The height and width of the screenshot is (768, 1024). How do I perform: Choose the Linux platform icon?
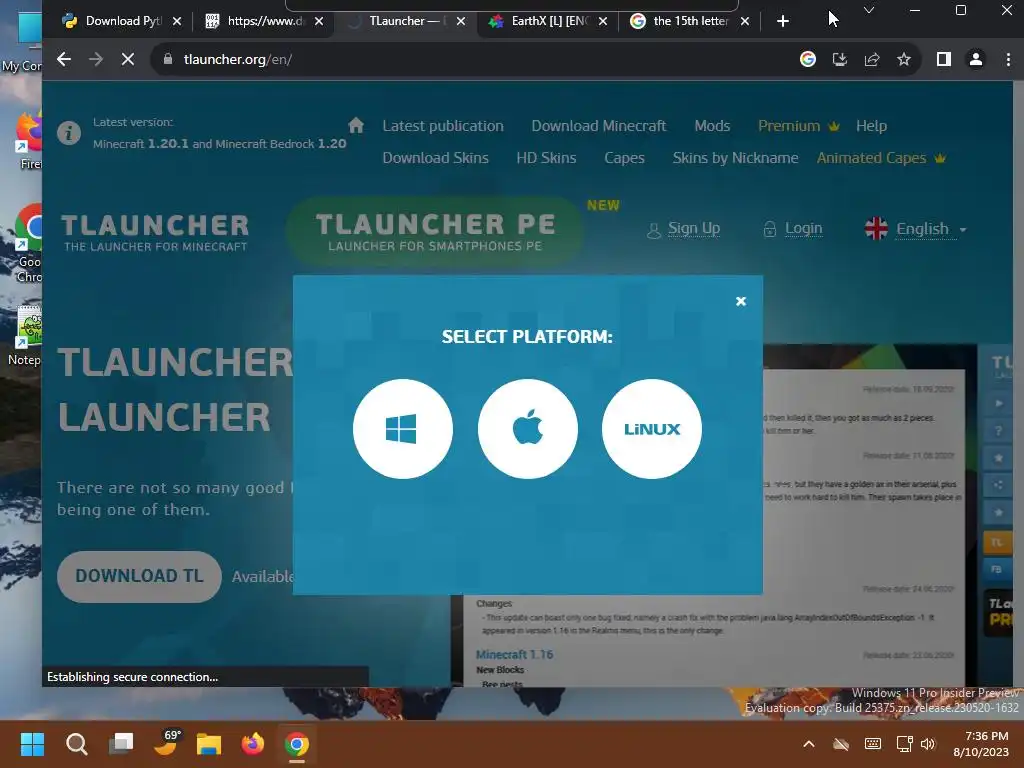652,429
